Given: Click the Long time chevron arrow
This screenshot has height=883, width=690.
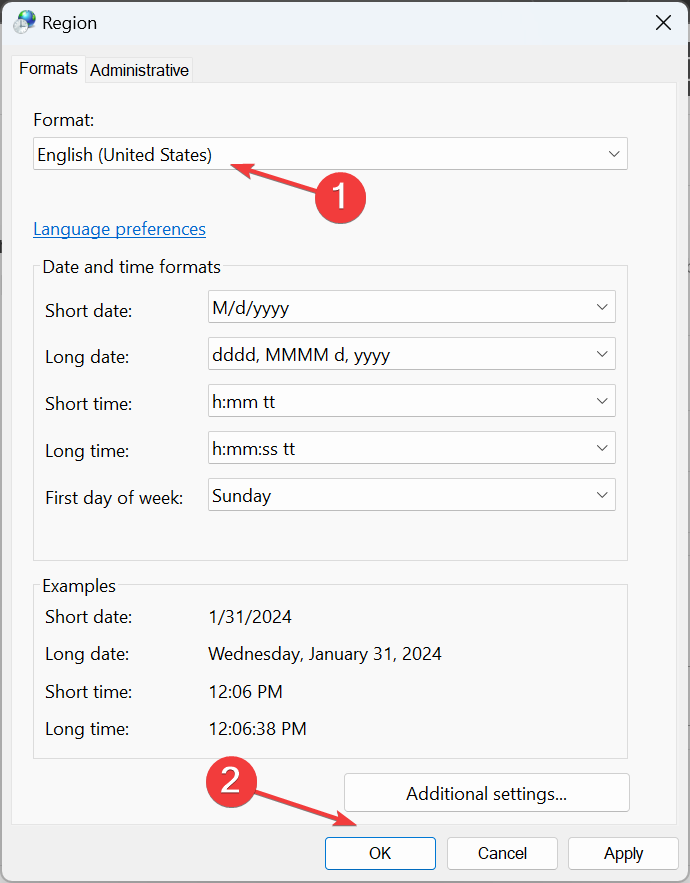Looking at the screenshot, I should tap(602, 448).
